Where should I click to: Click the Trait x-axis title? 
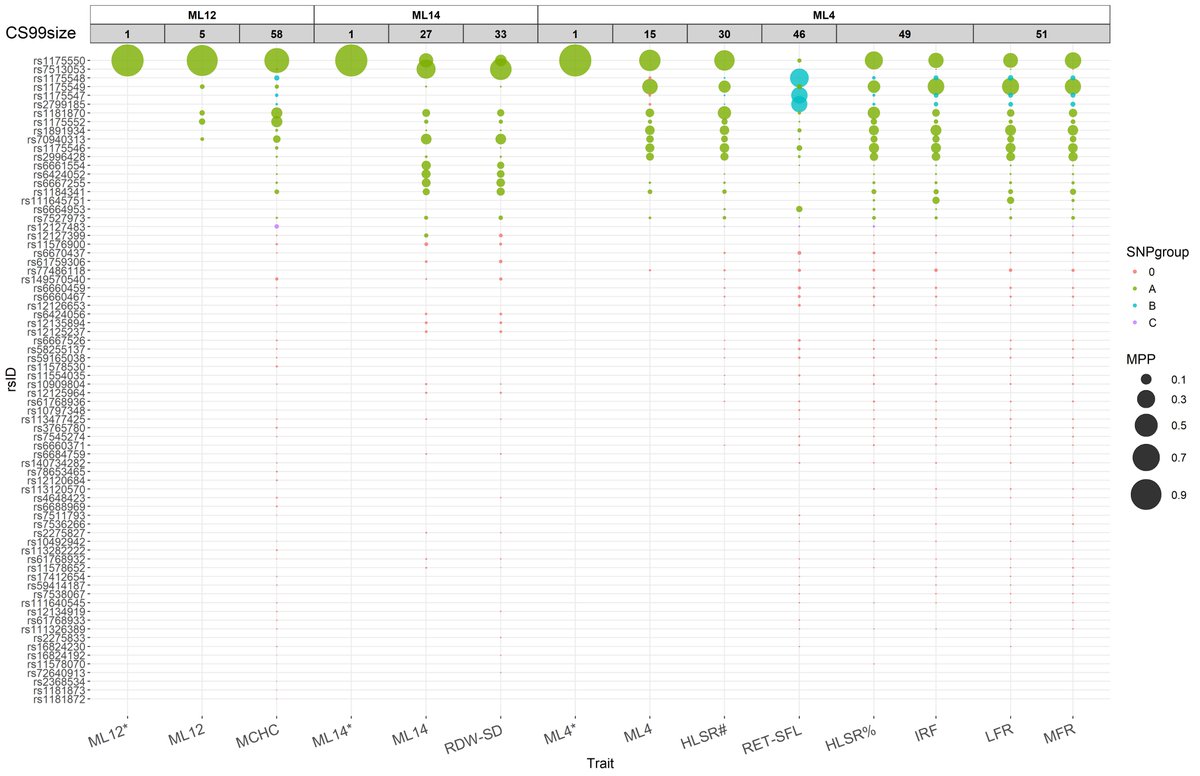click(600, 764)
